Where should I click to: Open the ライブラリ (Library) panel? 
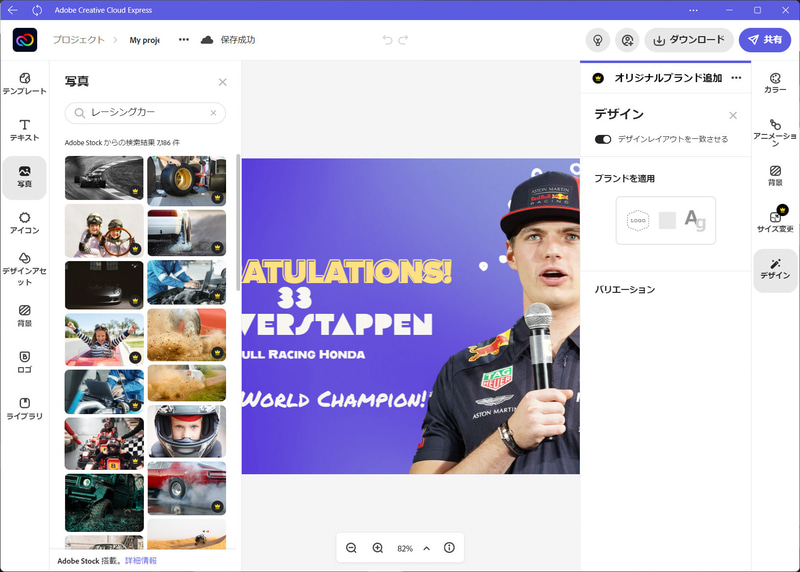point(24,409)
